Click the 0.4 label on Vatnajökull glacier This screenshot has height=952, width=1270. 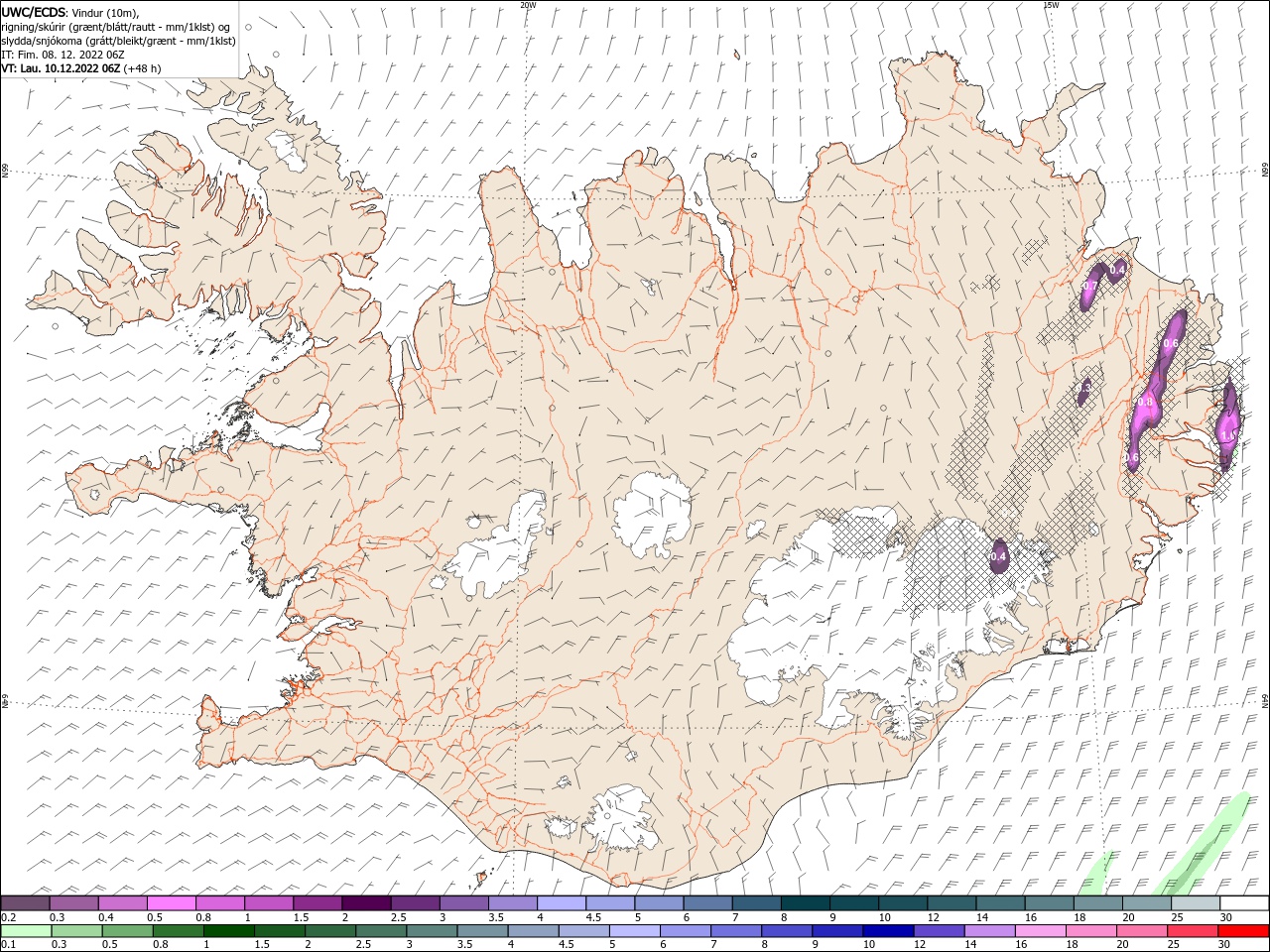click(998, 557)
